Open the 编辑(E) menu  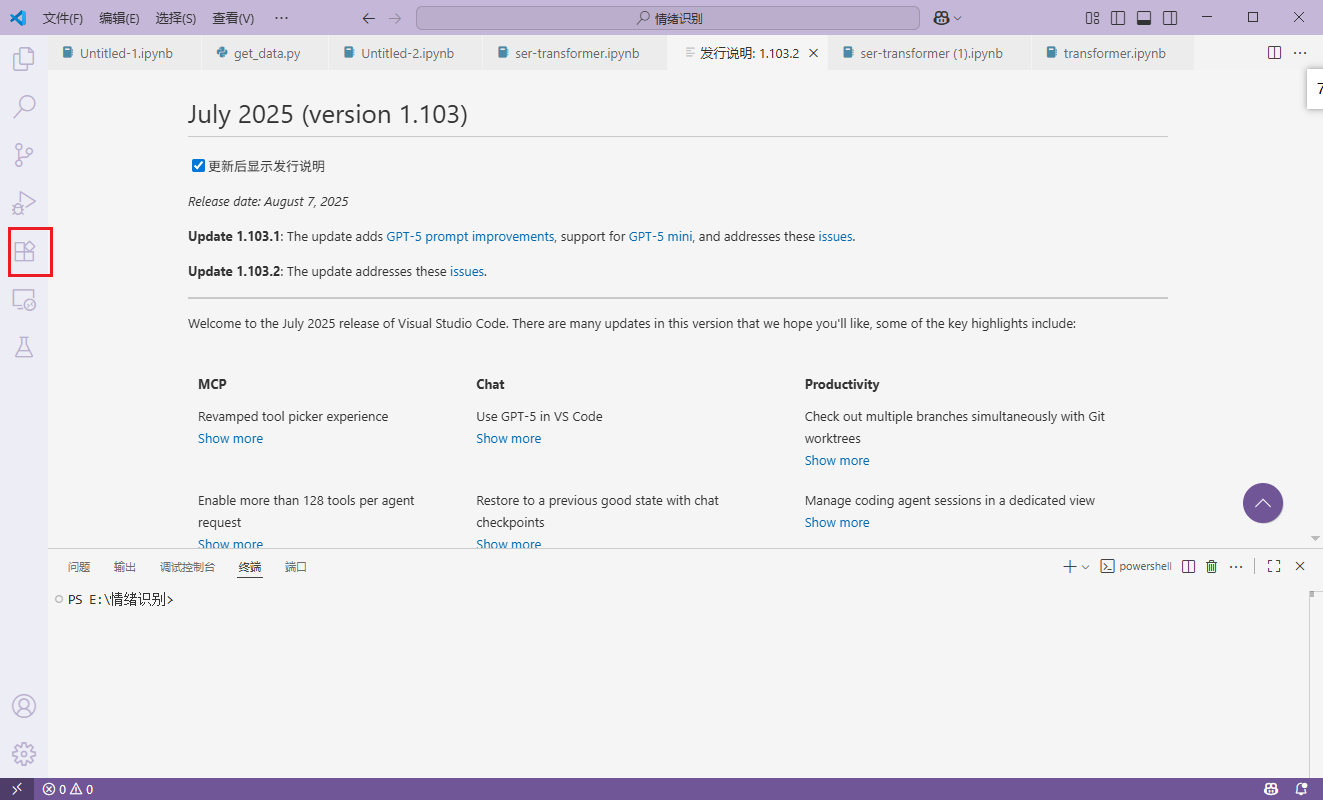coord(119,18)
